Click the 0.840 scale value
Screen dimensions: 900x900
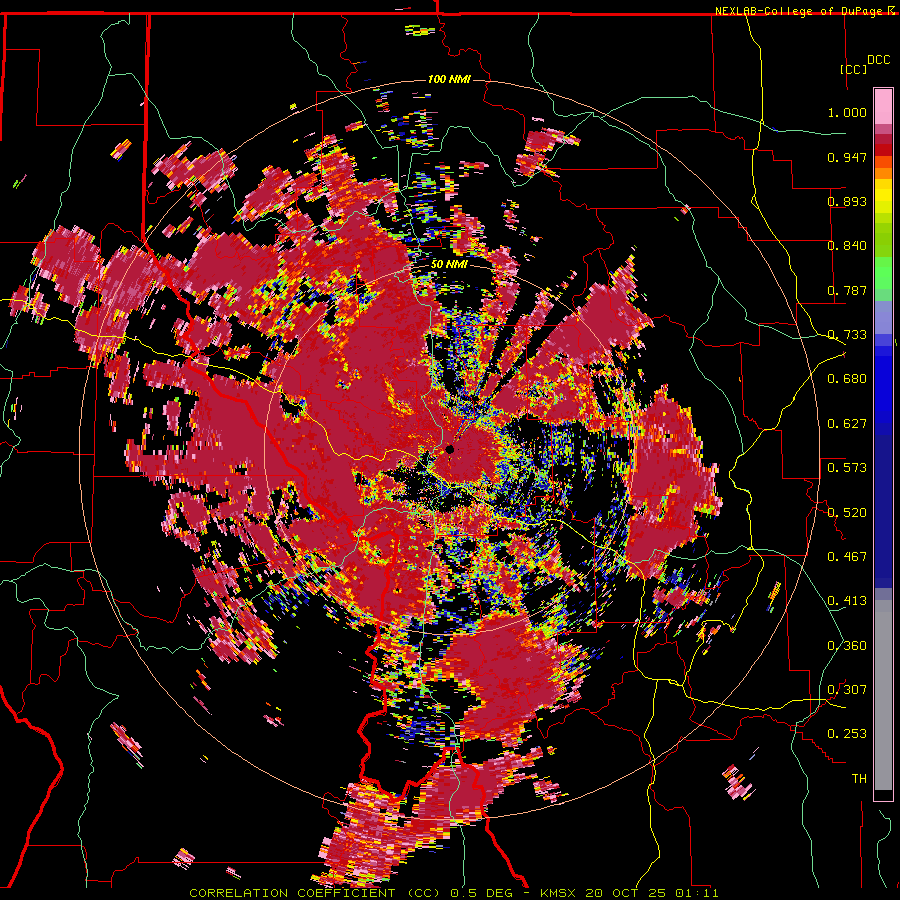(847, 246)
